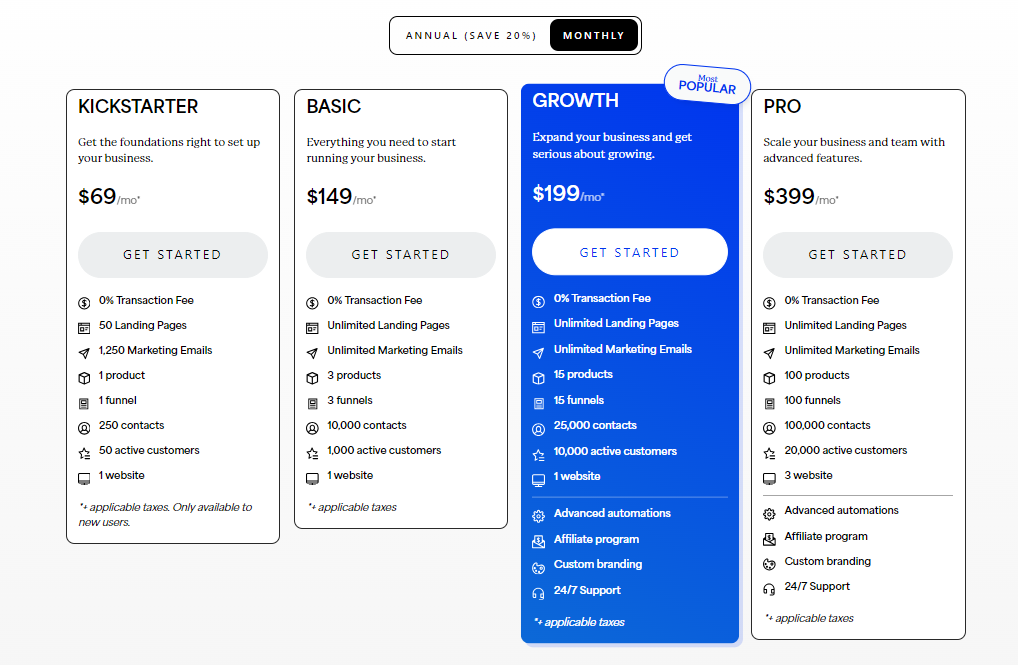Image resolution: width=1018 pixels, height=665 pixels.
Task: Click the star icon beside 50 active customers
Action: pos(84,453)
